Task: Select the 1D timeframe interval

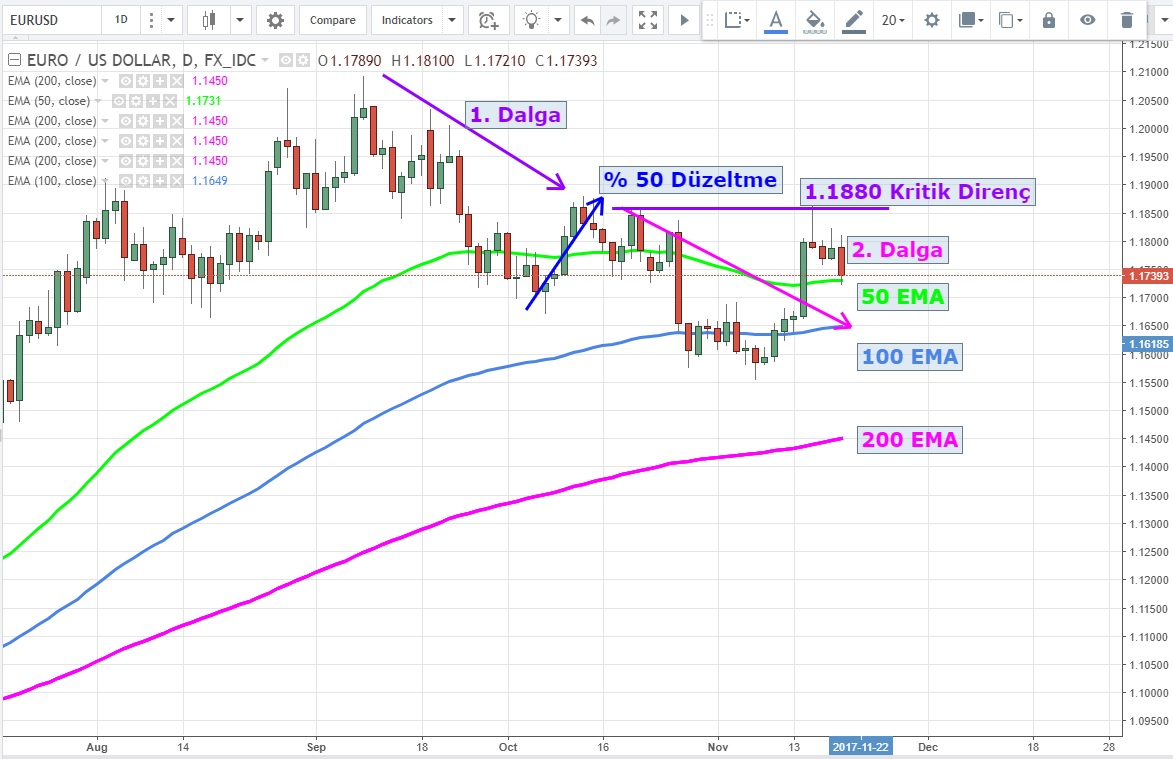Action: click(121, 20)
